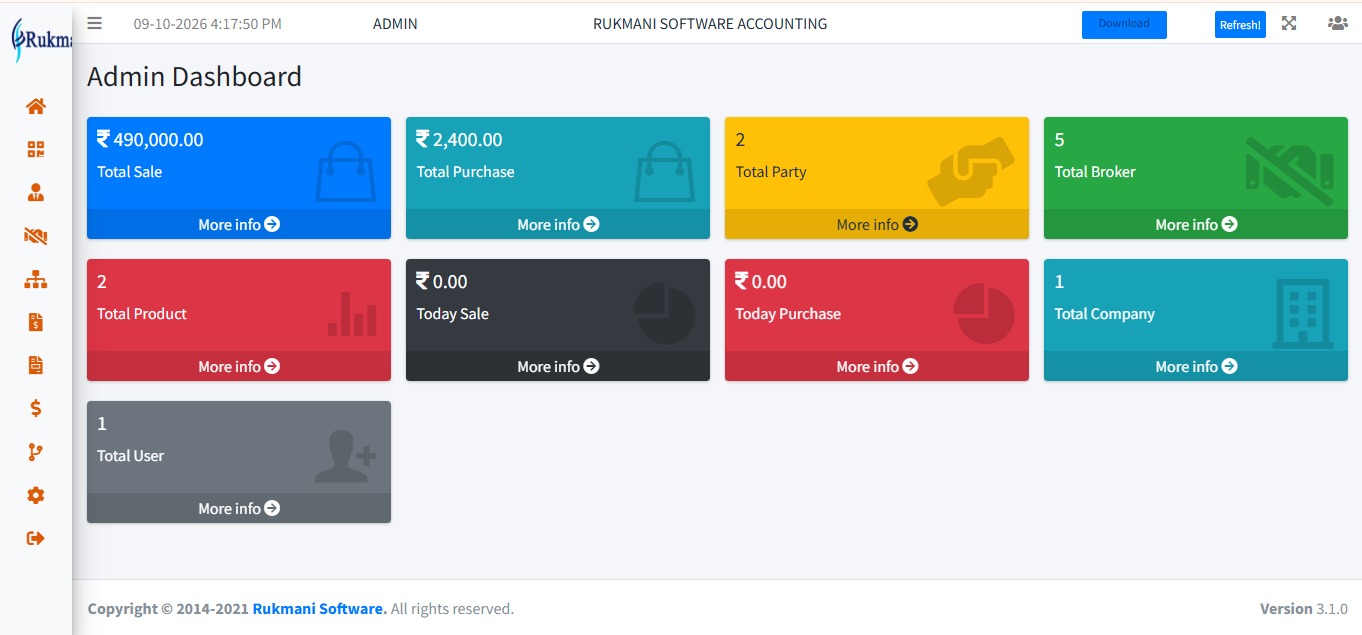Follow the Rukmani Software footer link
The height and width of the screenshot is (635, 1362).
(319, 608)
